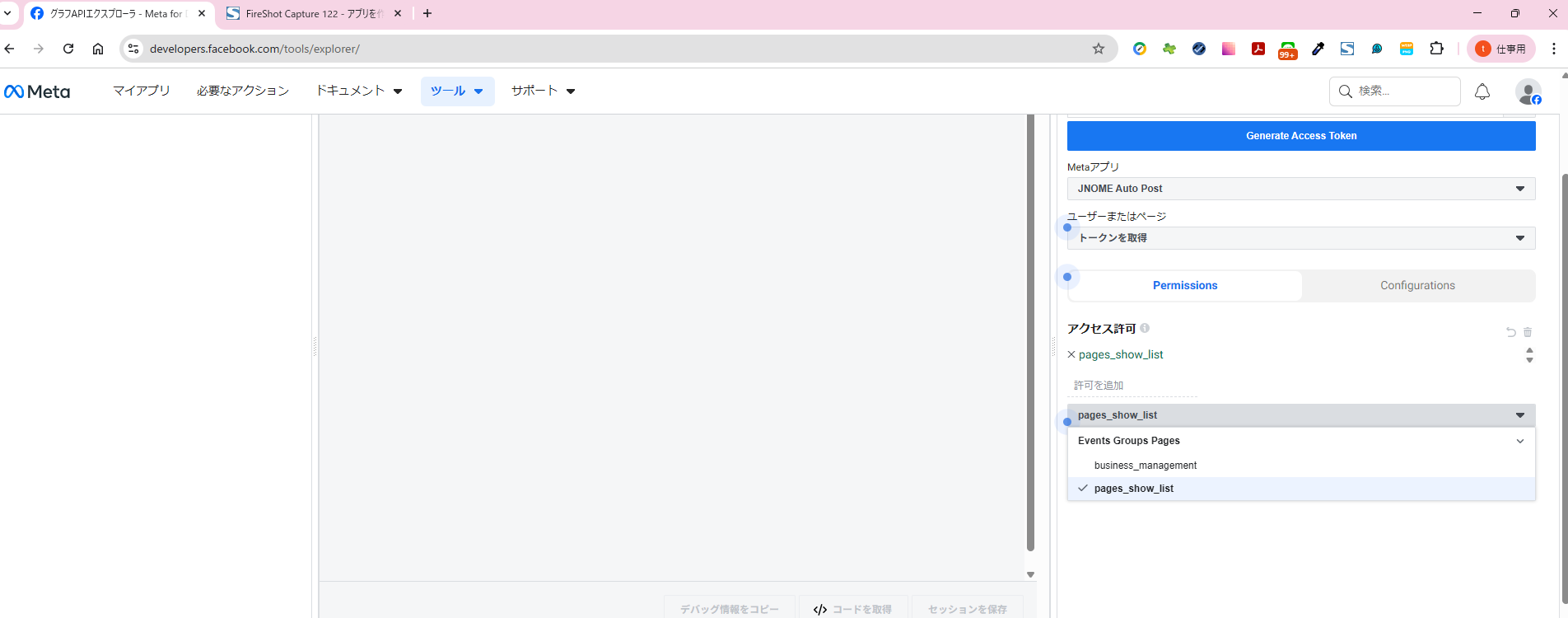1568x618 pixels.
Task: Click the response panel scroll down arrow
Action: click(x=1030, y=574)
